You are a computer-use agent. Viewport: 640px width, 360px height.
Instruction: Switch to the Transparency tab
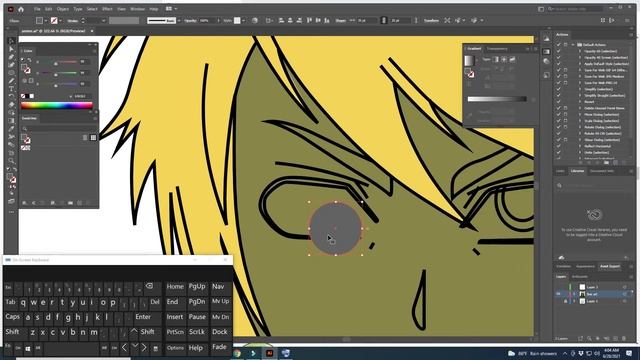tap(497, 49)
